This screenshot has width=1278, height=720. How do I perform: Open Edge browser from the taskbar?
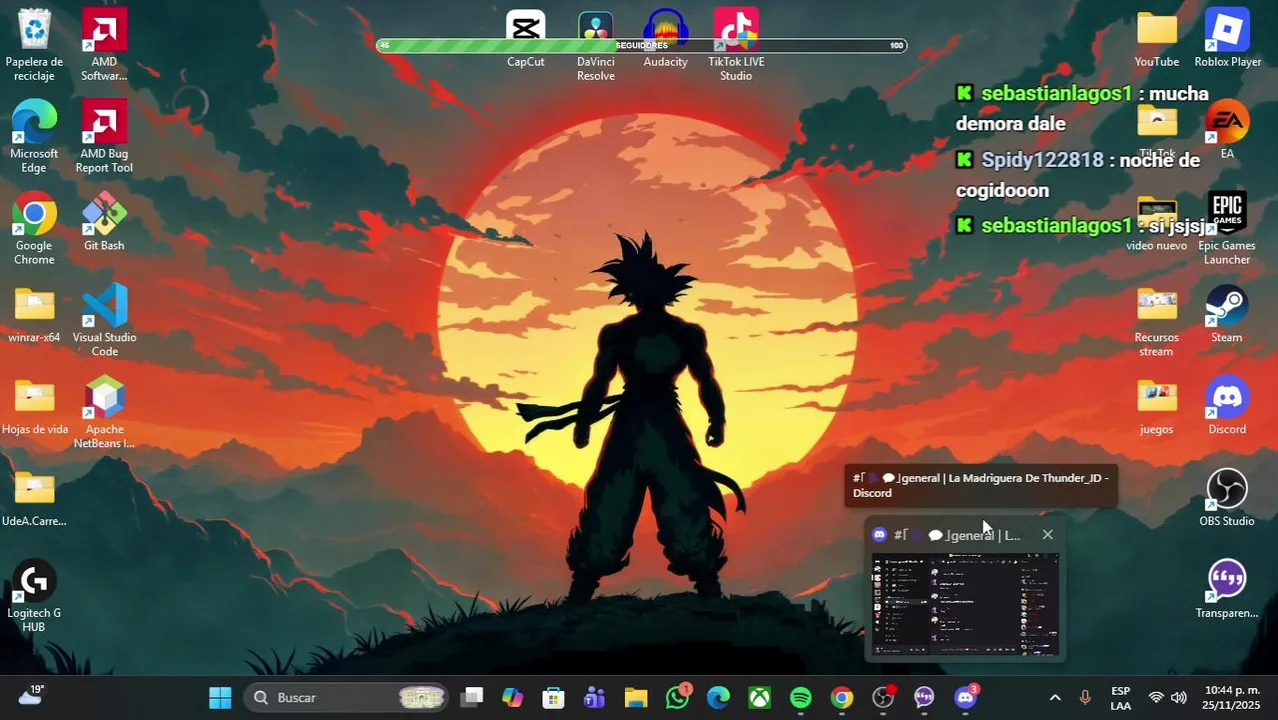[x=718, y=698]
